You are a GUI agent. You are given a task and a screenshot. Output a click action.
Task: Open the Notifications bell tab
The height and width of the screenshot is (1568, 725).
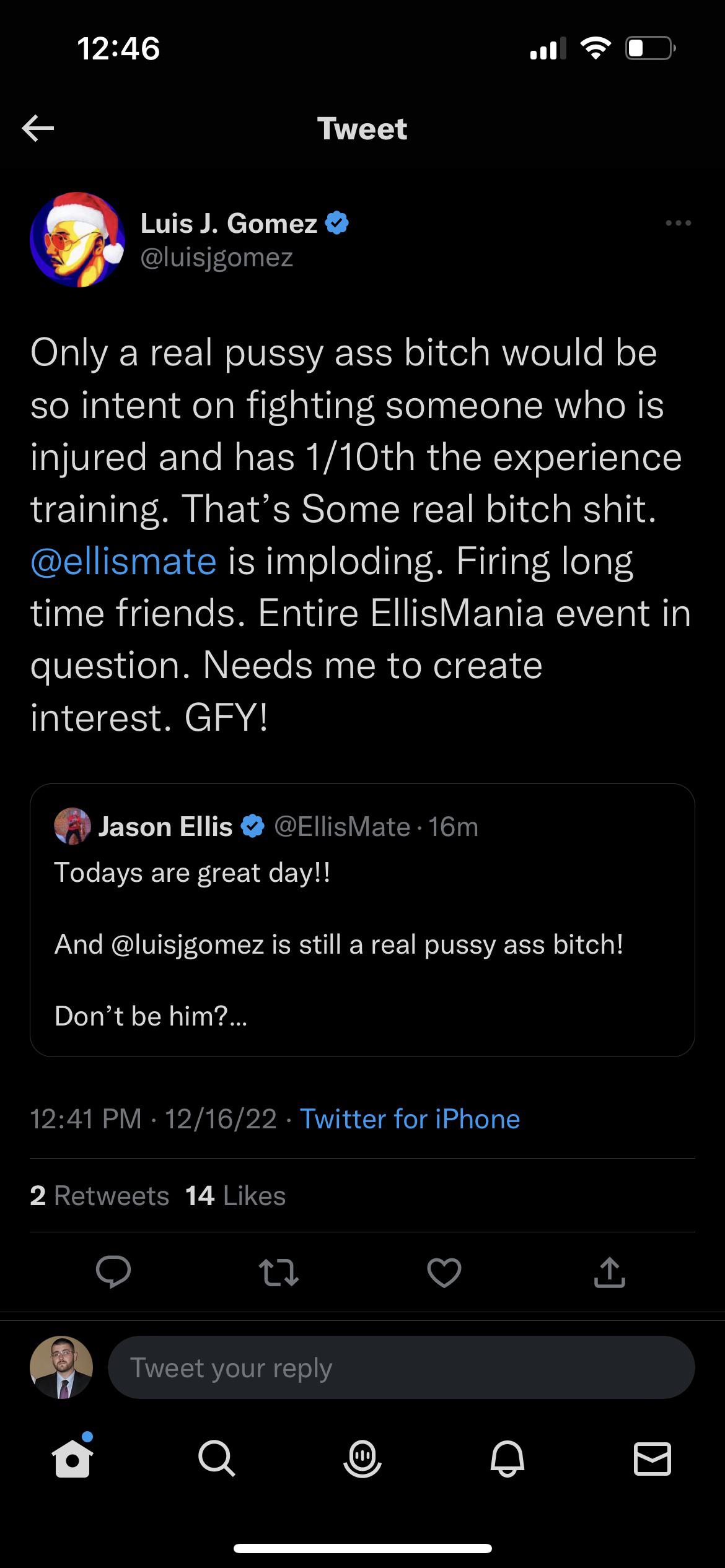tap(507, 1460)
